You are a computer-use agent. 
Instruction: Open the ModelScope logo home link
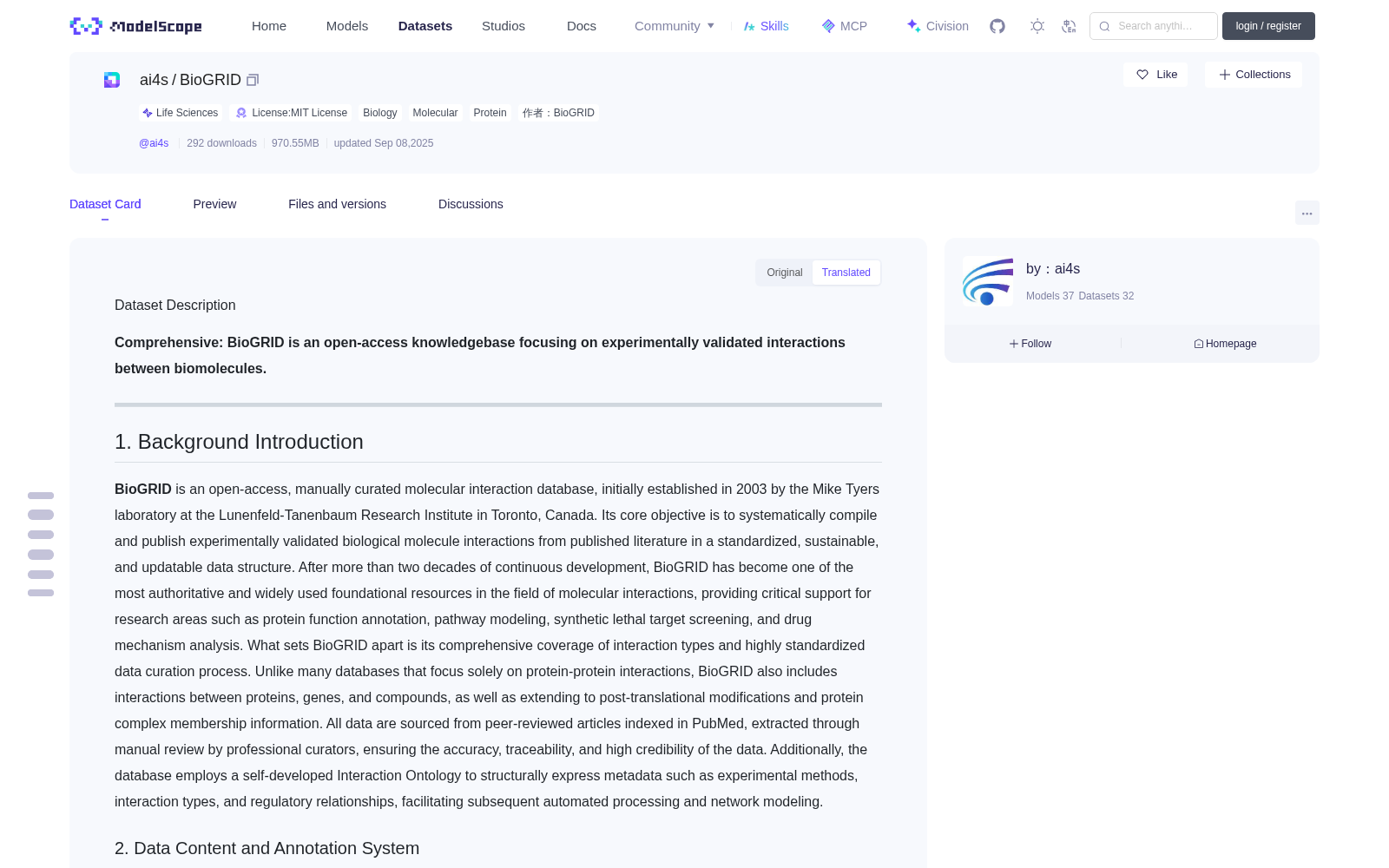pos(135,26)
